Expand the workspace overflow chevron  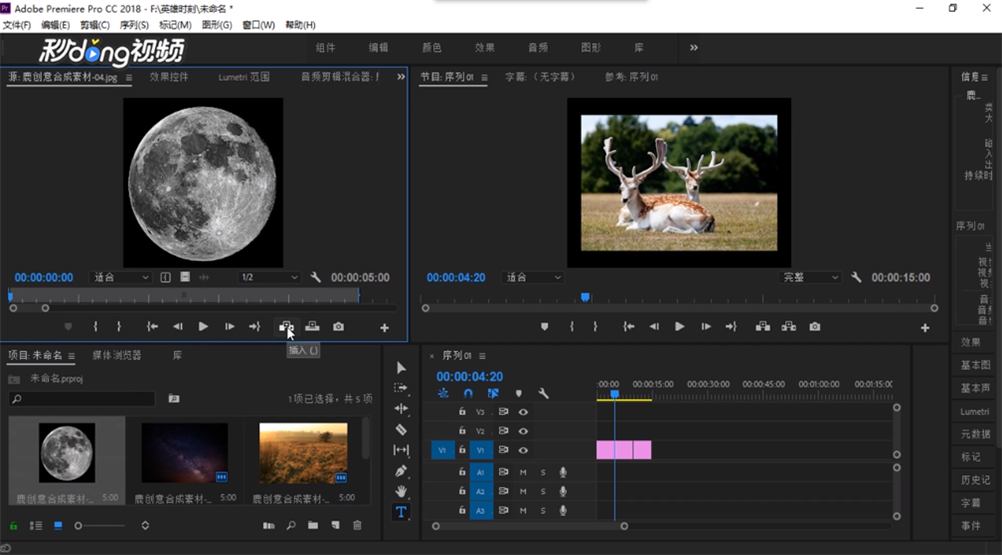693,47
